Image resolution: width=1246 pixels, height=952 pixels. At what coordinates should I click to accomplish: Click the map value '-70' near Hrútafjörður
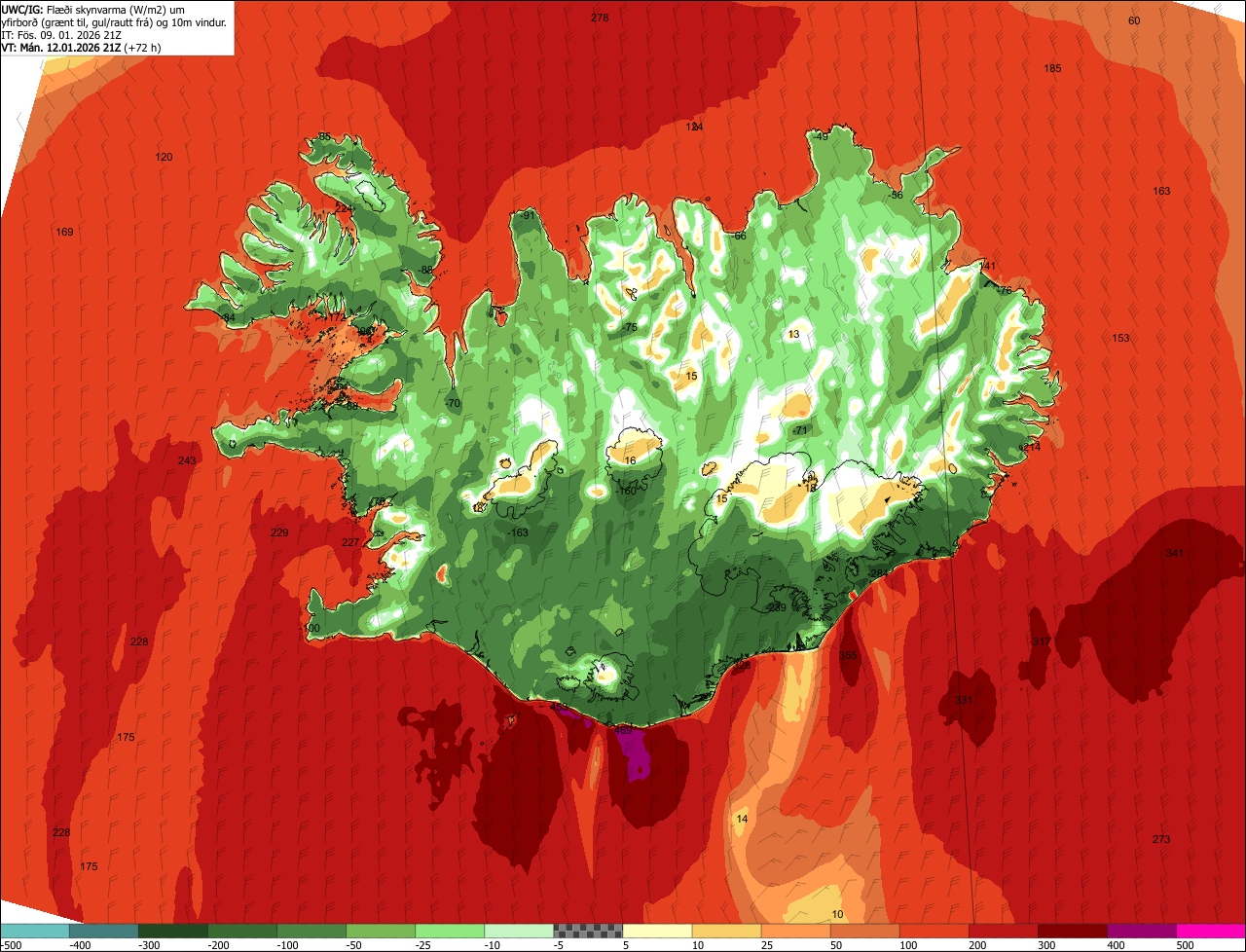[452, 403]
